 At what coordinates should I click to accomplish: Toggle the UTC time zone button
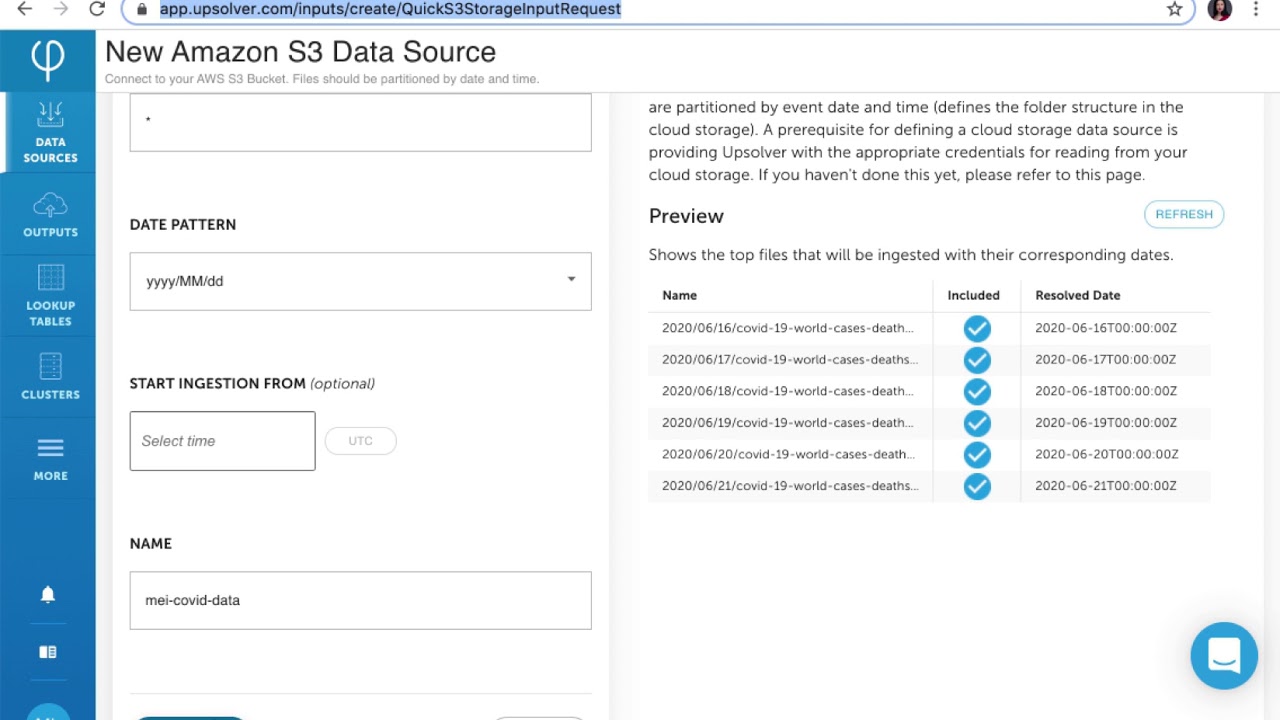click(x=361, y=441)
